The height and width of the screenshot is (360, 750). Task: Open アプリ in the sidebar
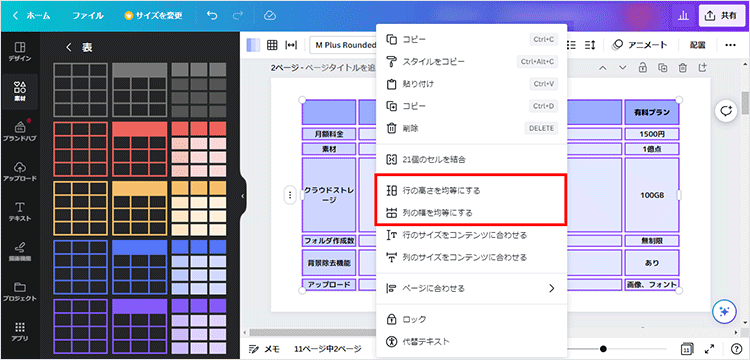click(x=20, y=331)
